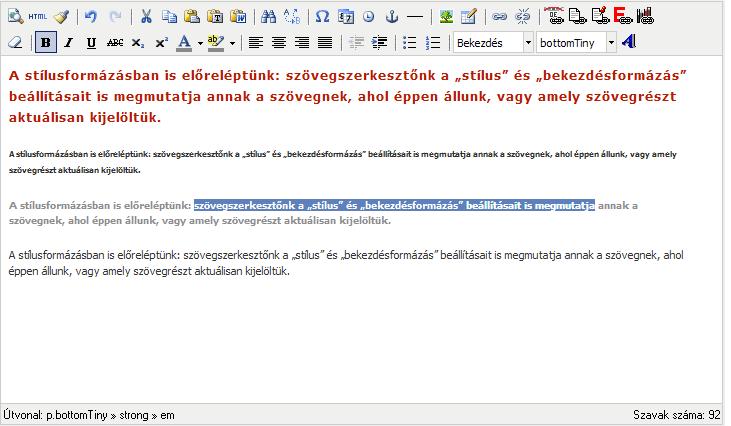The width and height of the screenshot is (731, 426).
Task: Click the paste from Word icon
Action: point(238,17)
